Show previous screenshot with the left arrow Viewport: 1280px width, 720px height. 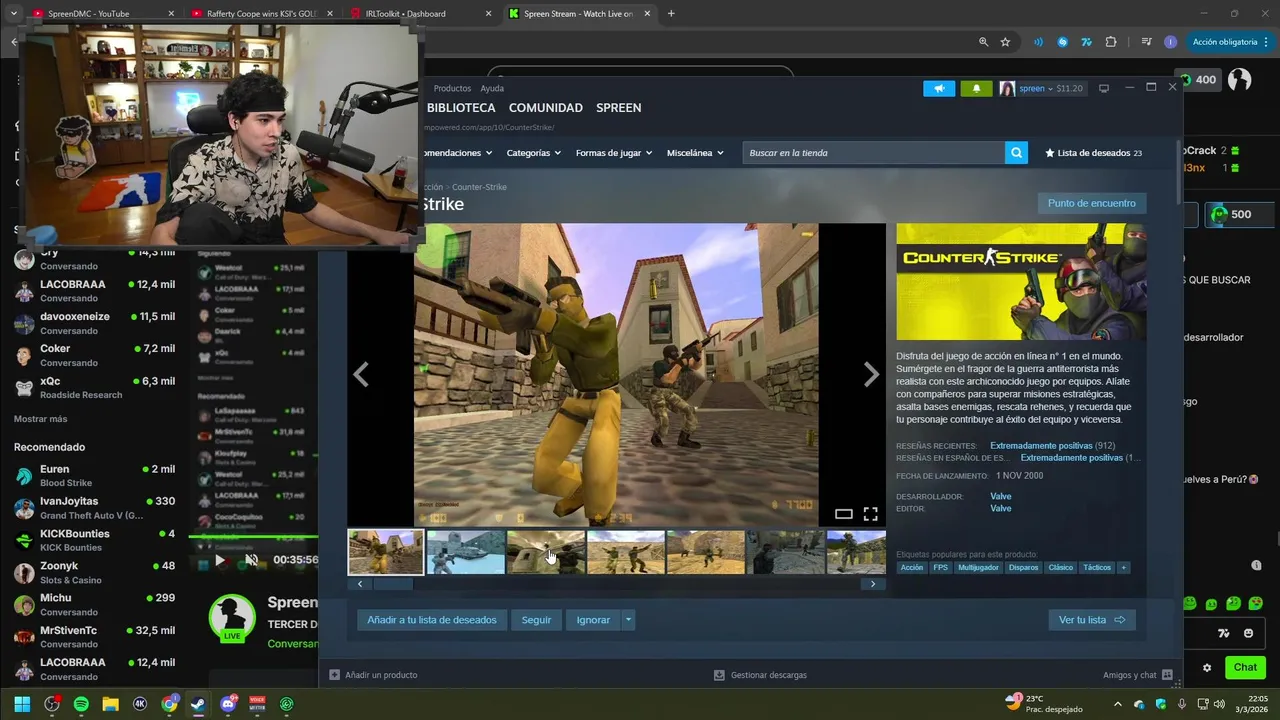click(x=361, y=374)
